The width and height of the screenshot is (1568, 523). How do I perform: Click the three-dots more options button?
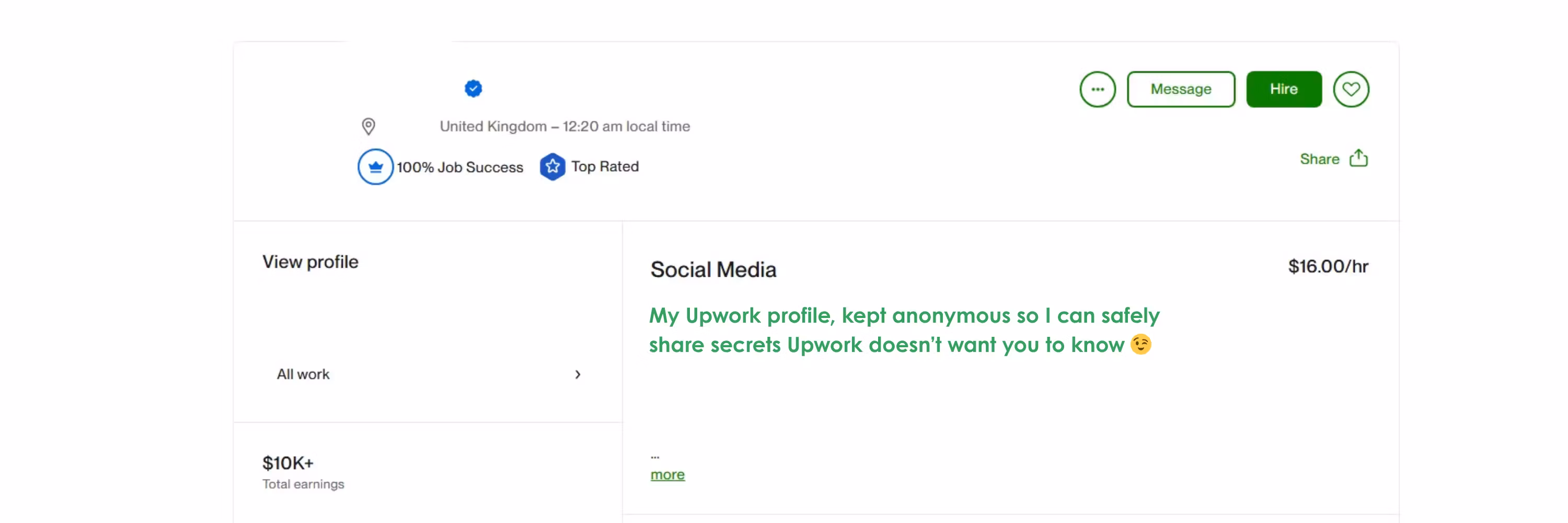coord(1097,89)
